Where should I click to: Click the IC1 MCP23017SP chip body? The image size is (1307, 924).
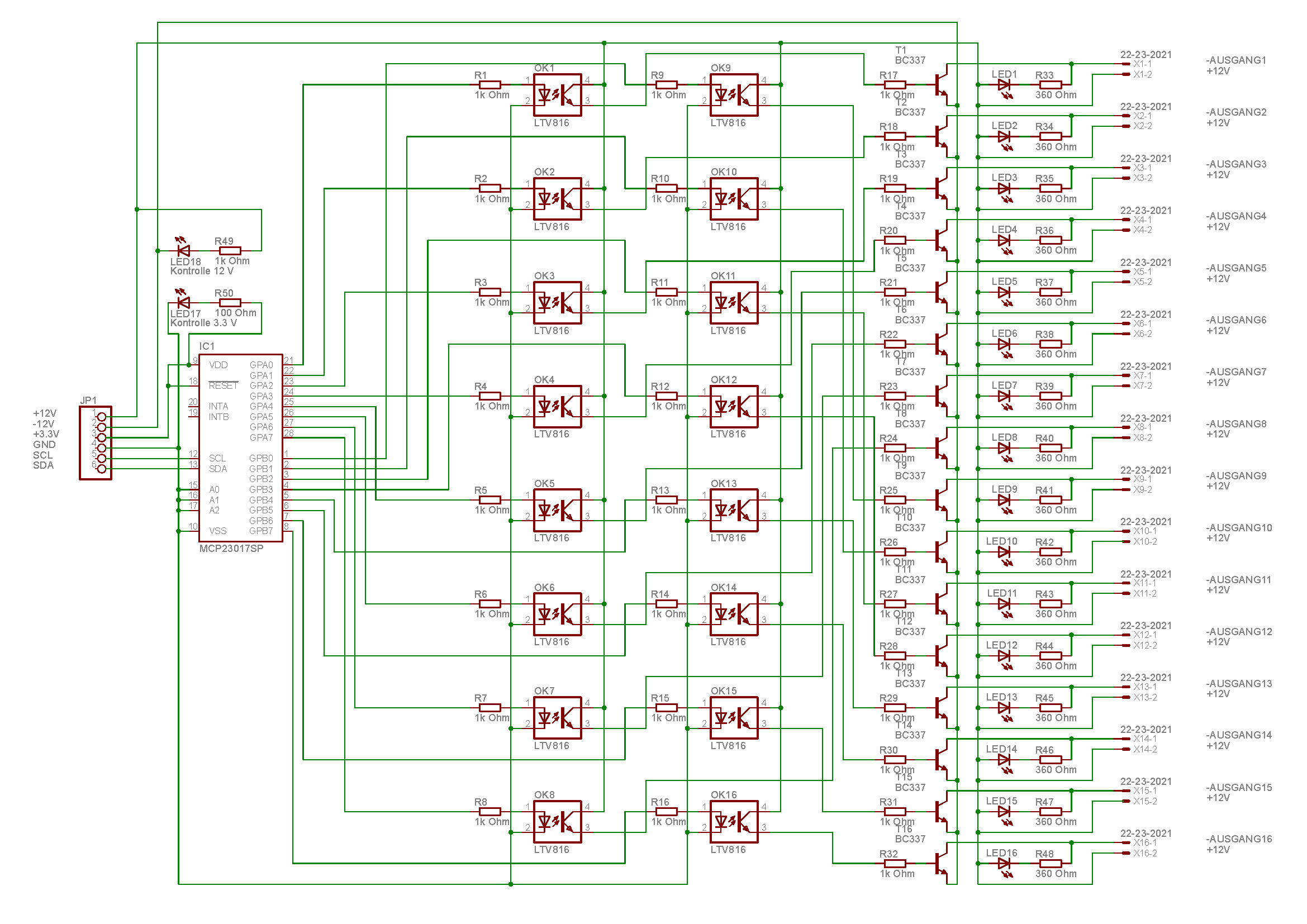click(240, 448)
